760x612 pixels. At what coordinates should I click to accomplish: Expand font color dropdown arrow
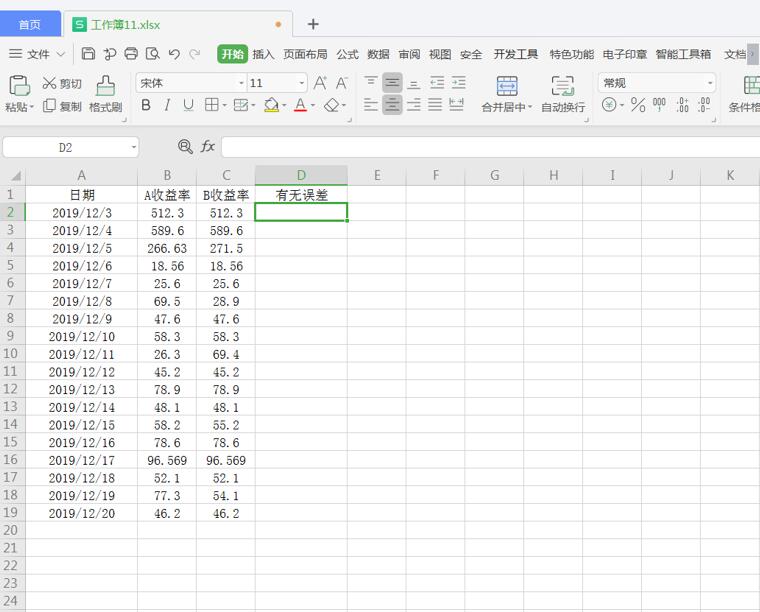[313, 105]
